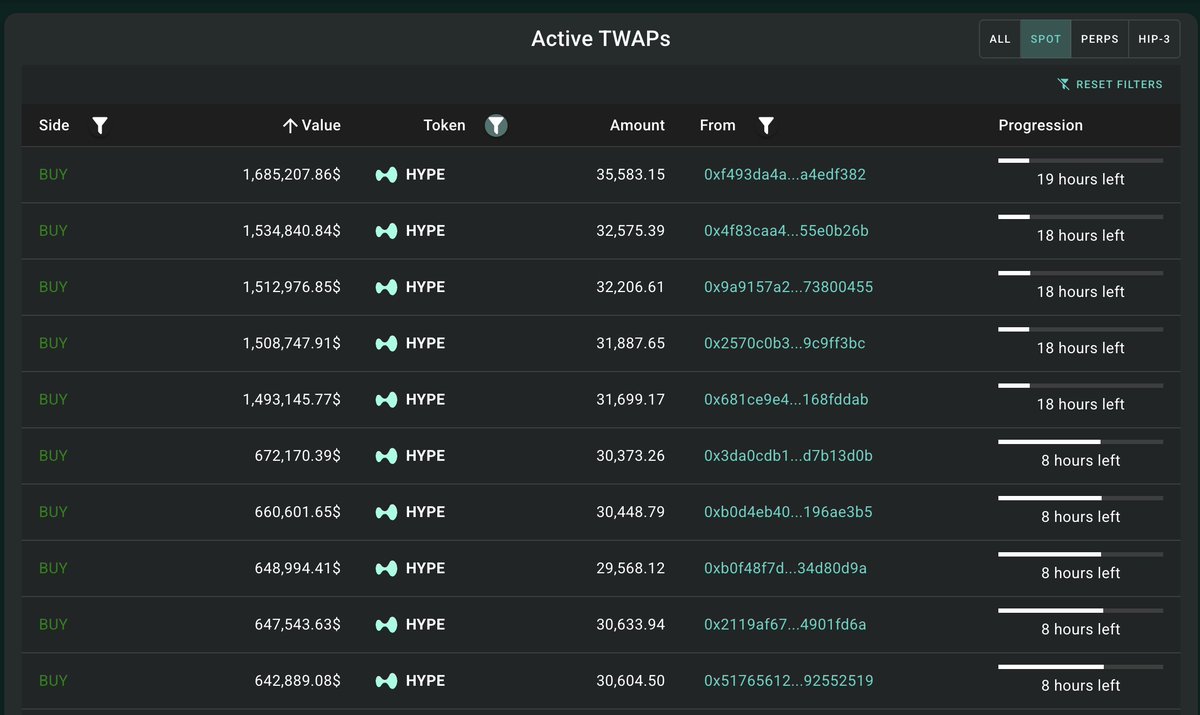
Task: Open the Side column filter icon
Action: coord(100,125)
